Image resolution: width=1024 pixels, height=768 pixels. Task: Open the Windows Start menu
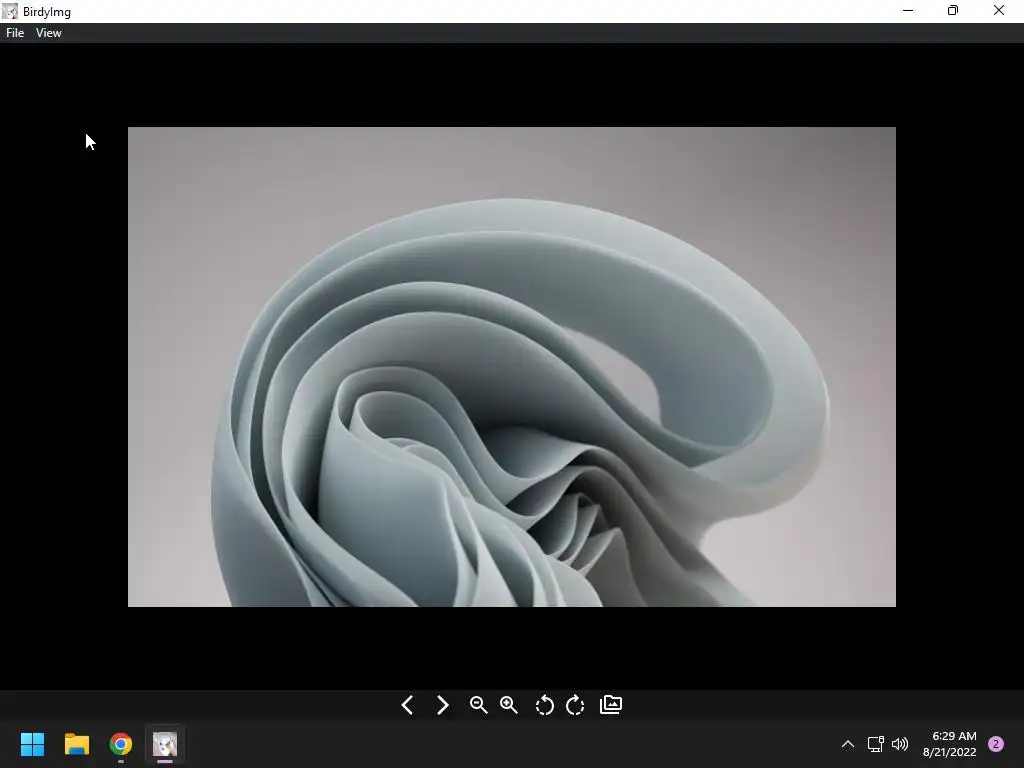coord(32,744)
